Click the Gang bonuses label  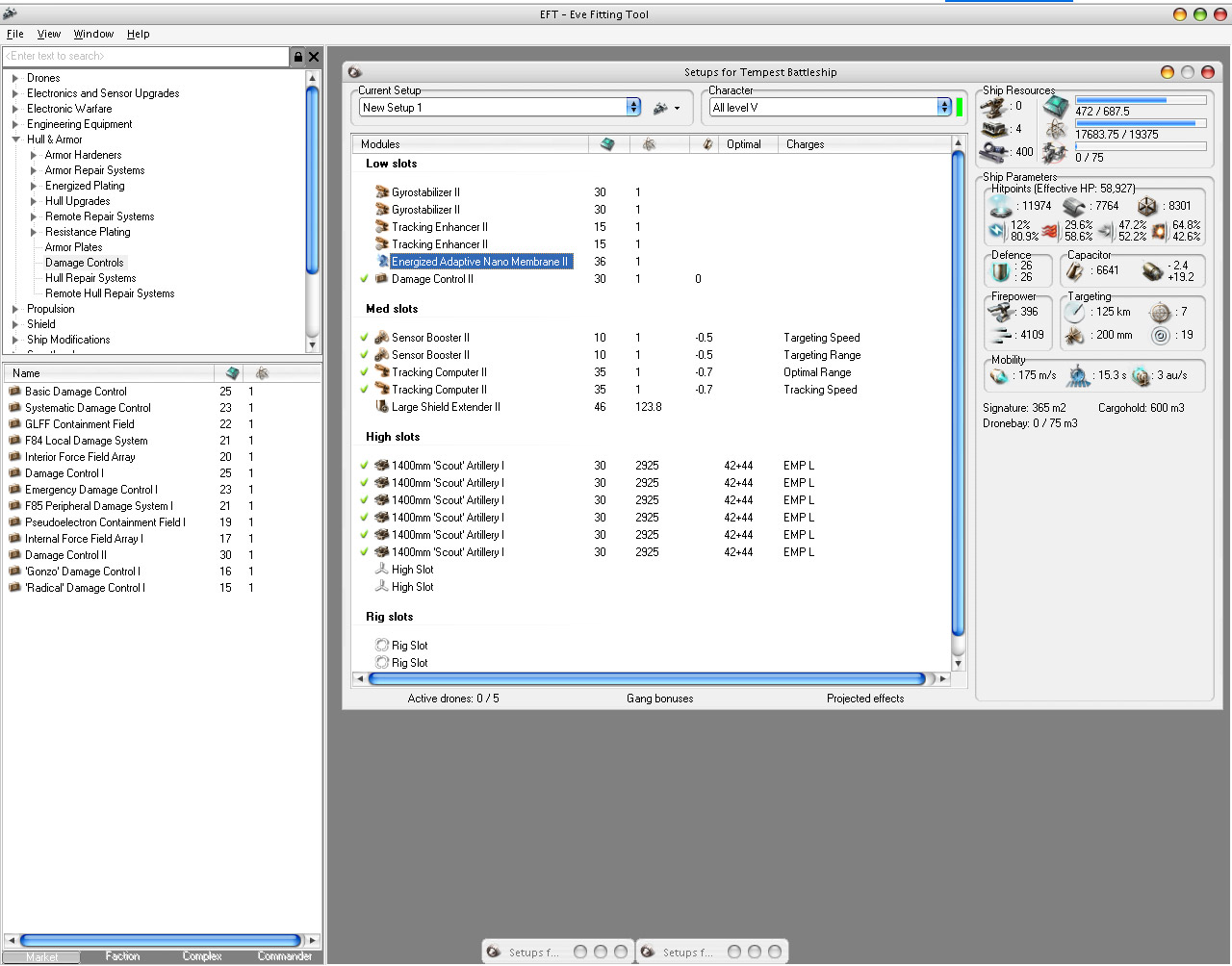[659, 699]
